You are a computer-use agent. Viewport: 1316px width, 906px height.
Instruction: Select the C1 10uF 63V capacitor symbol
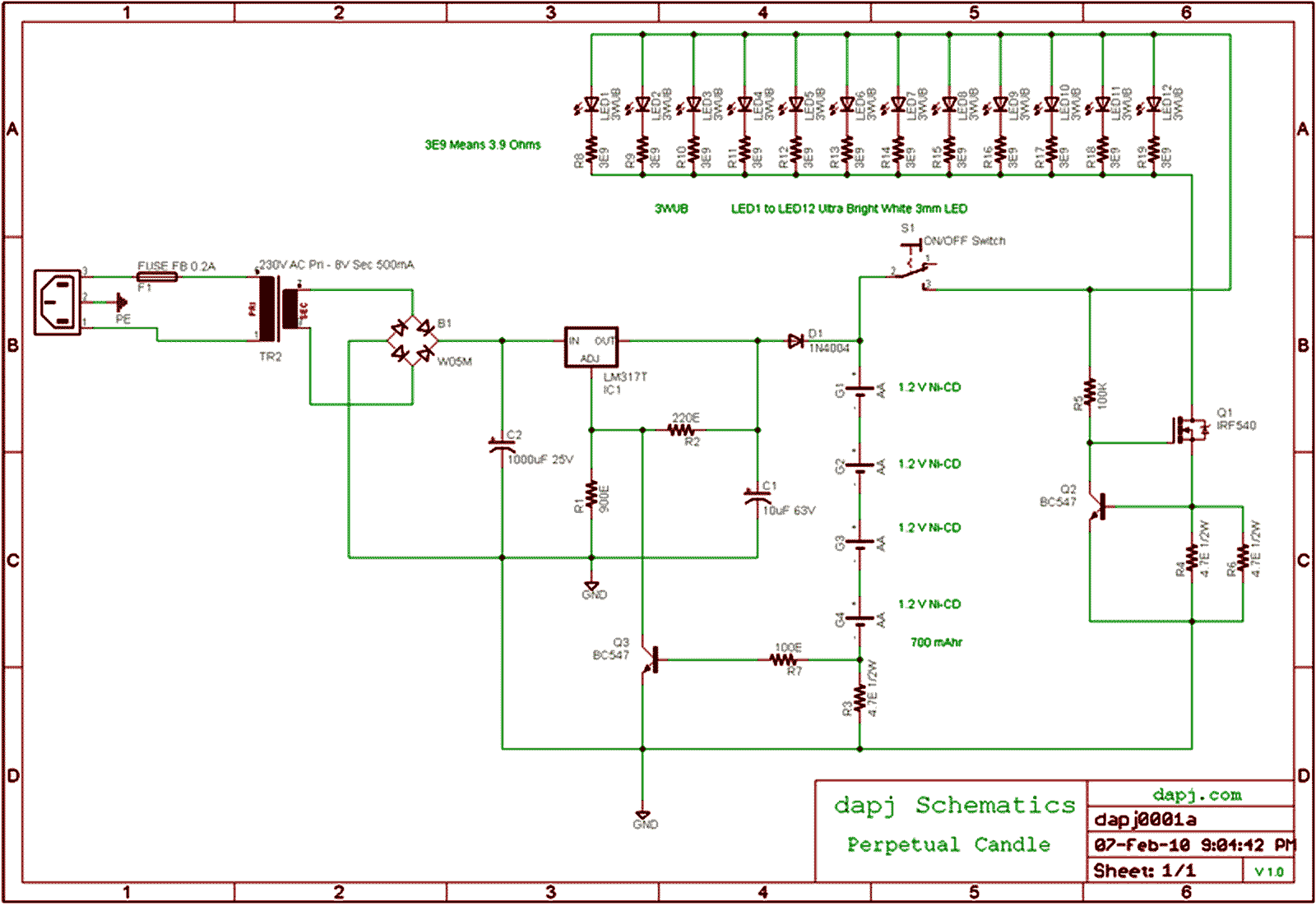(x=757, y=497)
